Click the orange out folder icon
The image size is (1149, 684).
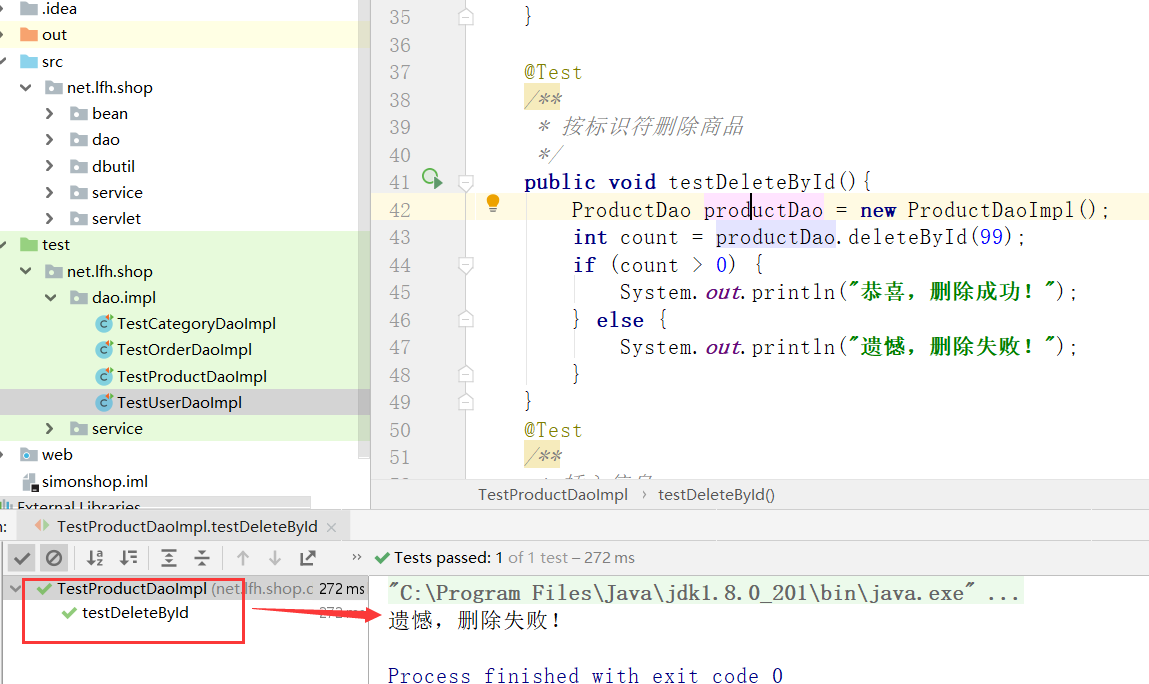29,34
